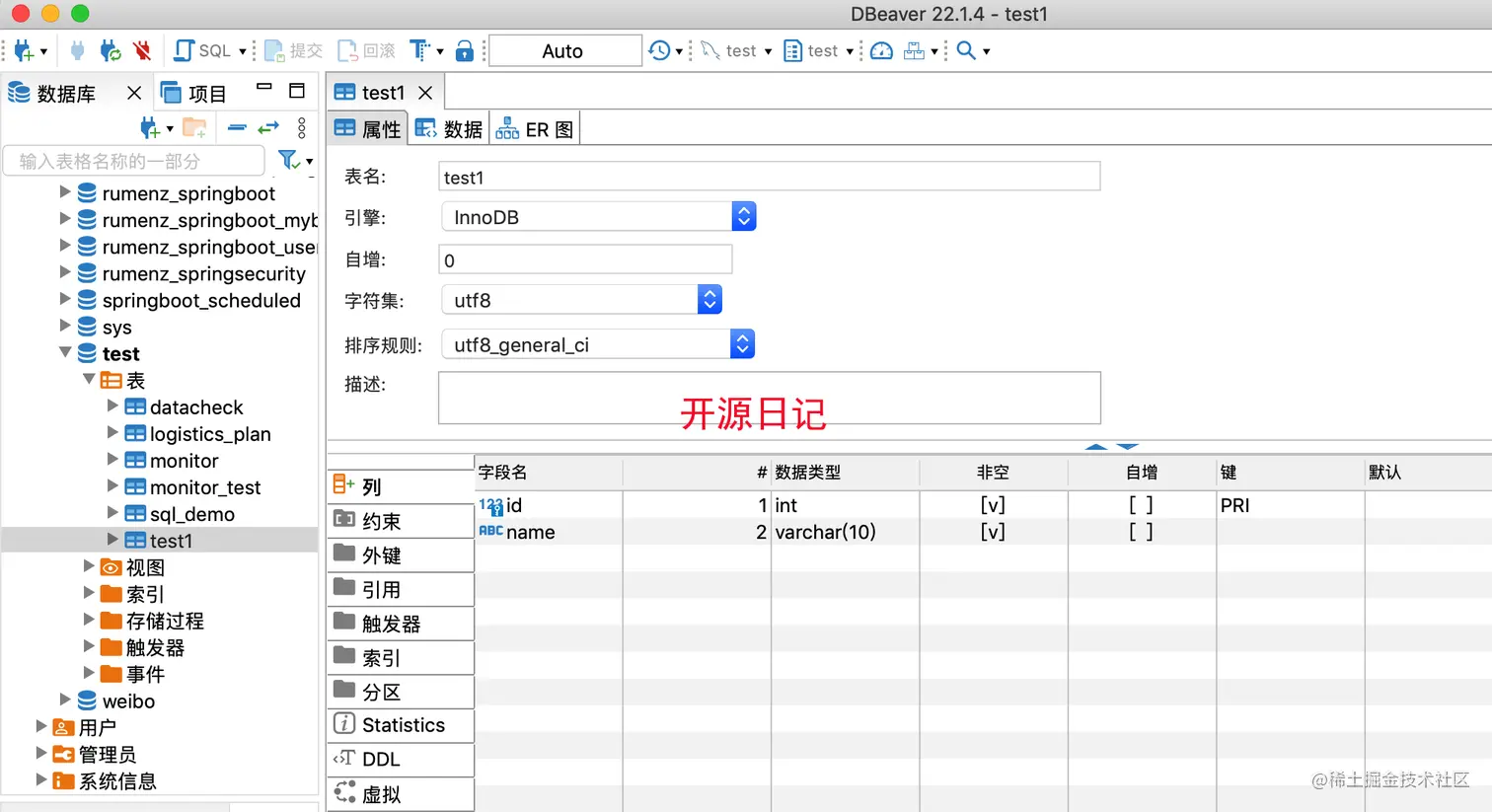
Task: Click the connect plug icon in toolbar
Action: (78, 50)
